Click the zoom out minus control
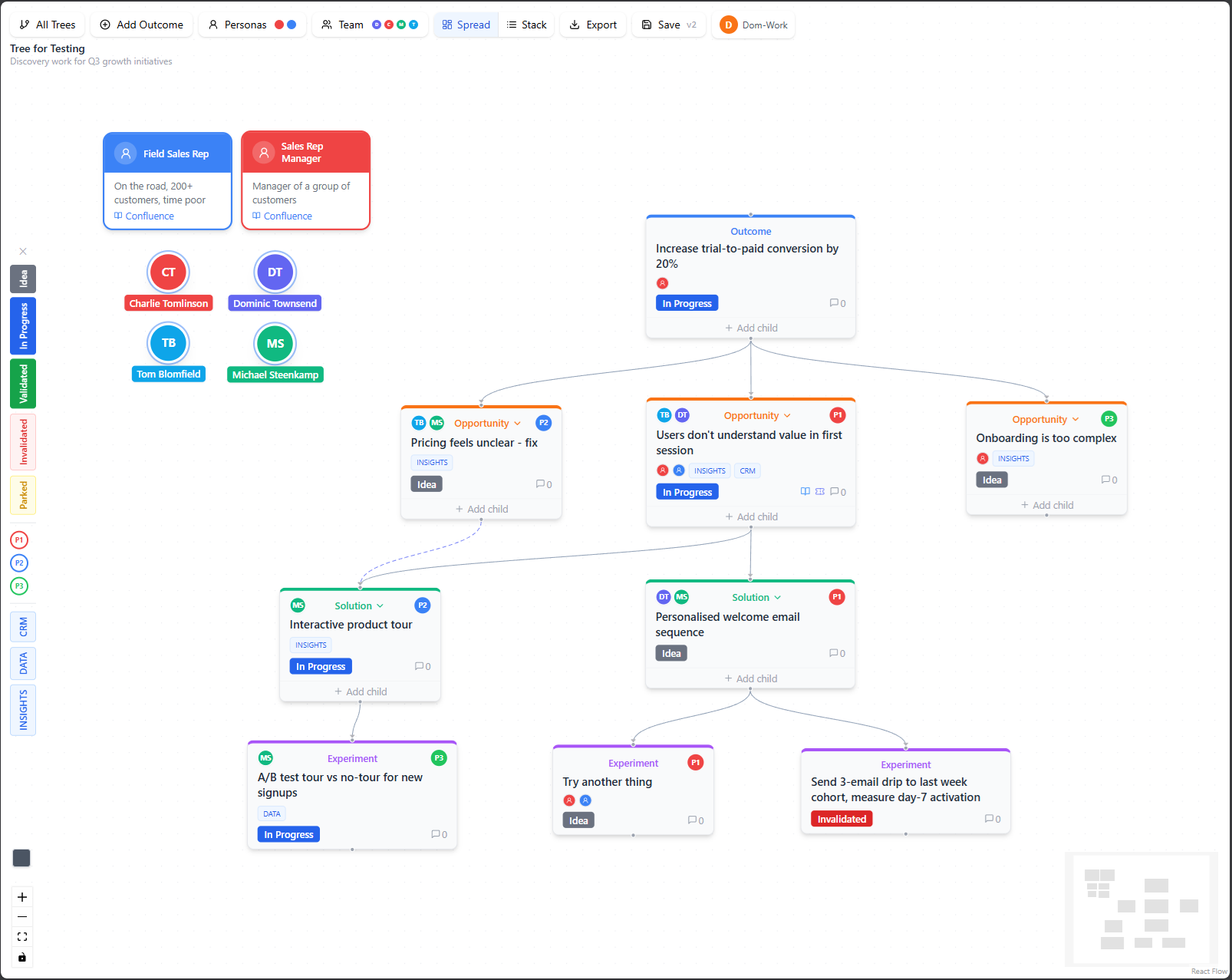 [x=22, y=916]
